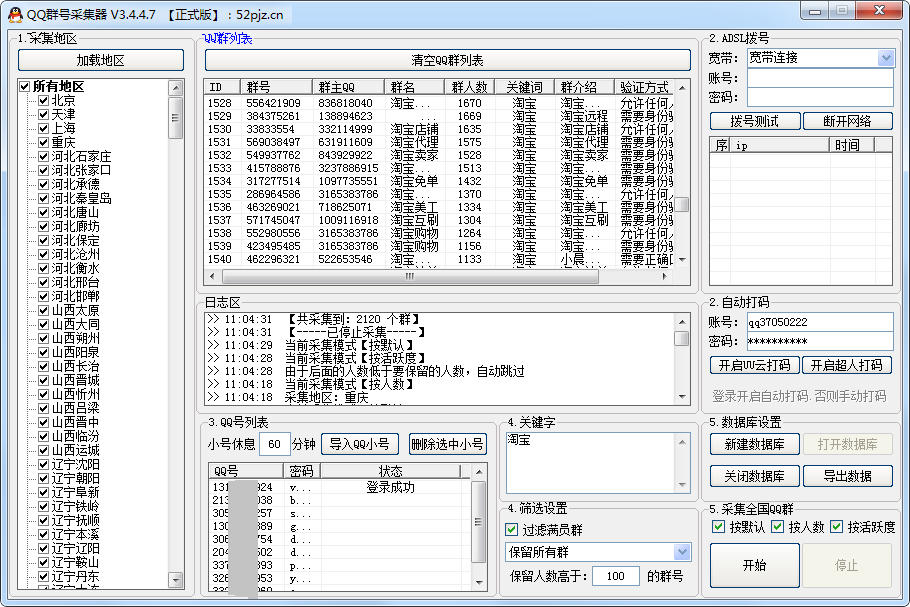The image size is (910, 607).
Task: Uncheck the 所有地区 checkbox
Action: pos(25,87)
